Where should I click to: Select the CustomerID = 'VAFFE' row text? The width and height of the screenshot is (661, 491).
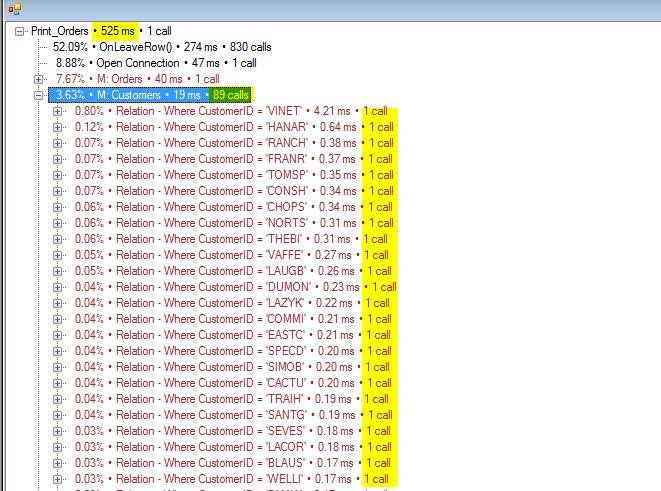231,255
